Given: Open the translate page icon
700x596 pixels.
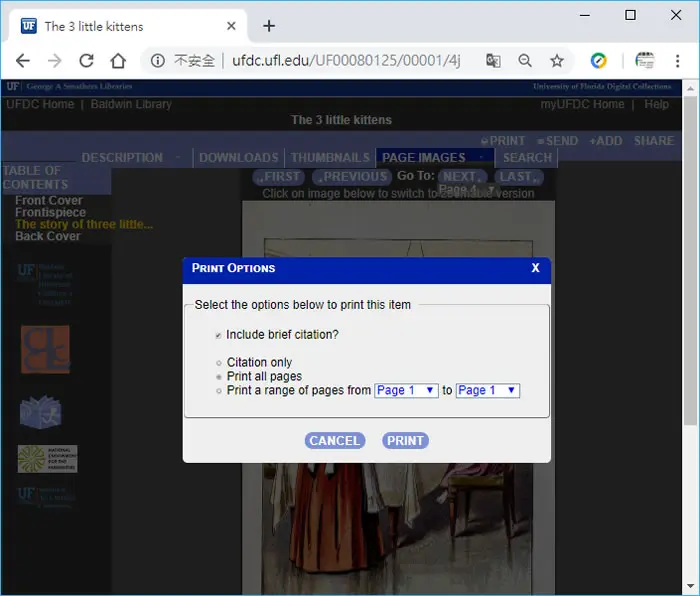Looking at the screenshot, I should [x=493, y=60].
